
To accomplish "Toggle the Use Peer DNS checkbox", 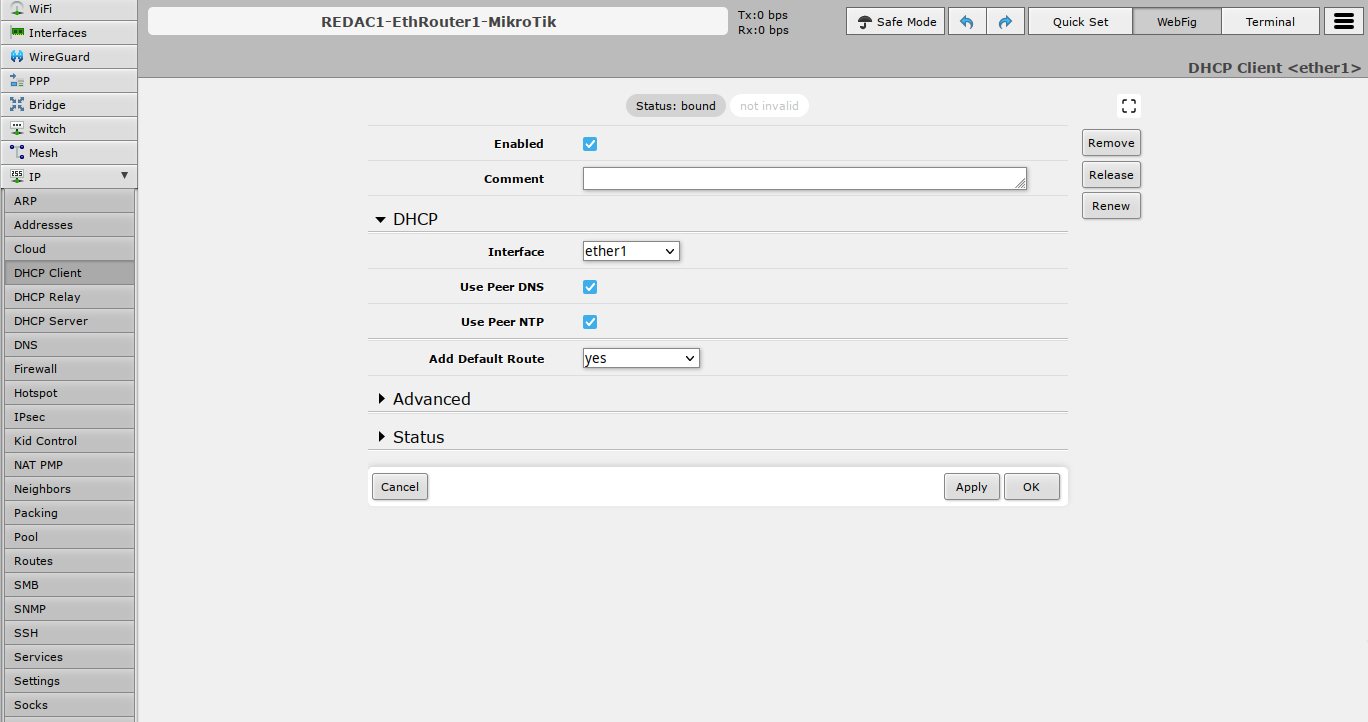I will [x=590, y=287].
